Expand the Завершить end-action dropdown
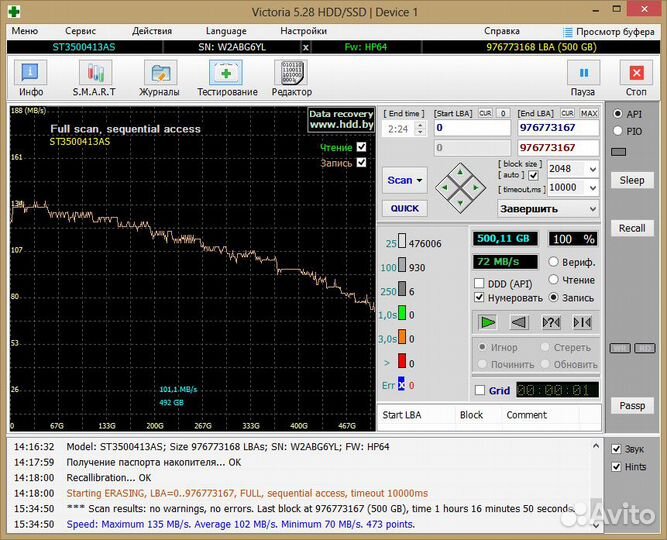The image size is (667, 540). coord(592,209)
